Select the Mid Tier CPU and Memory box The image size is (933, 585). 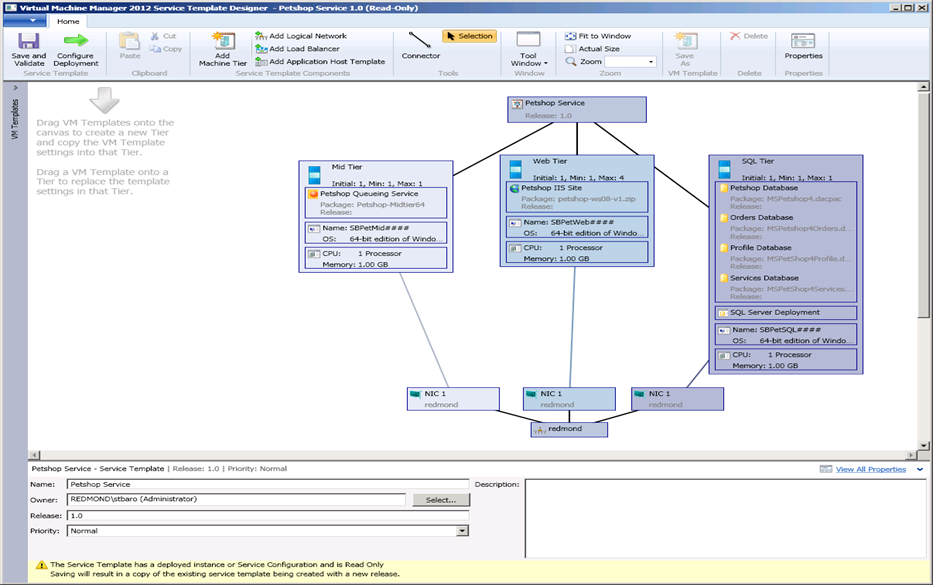375,258
